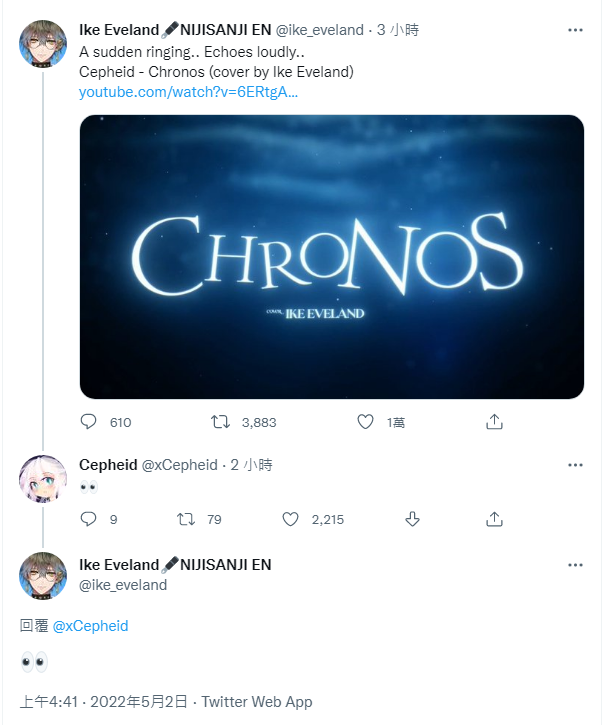This screenshot has width=606, height=725.
Task: Open the youtube.com/watch link
Action: pyautogui.click(x=188, y=92)
